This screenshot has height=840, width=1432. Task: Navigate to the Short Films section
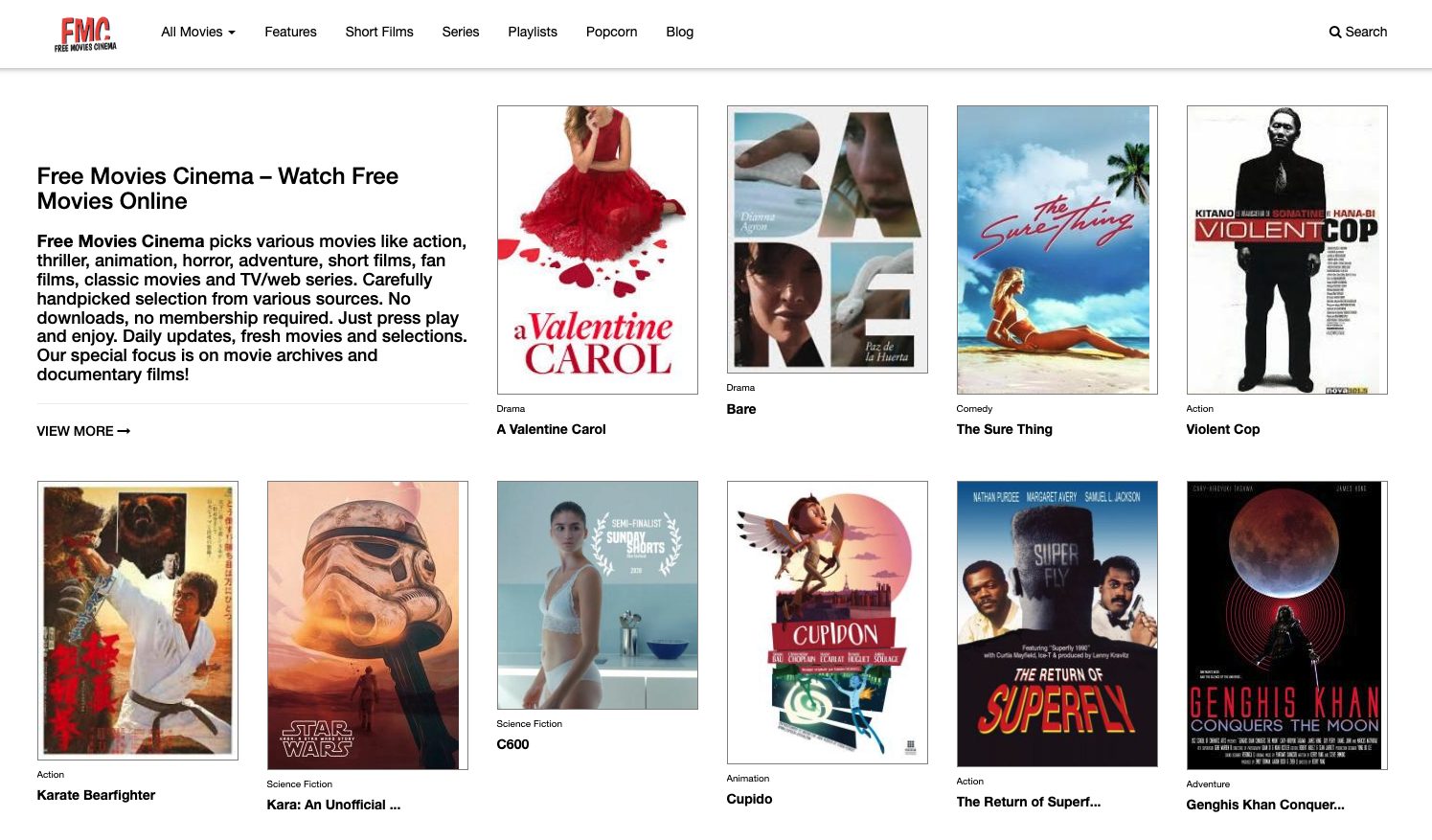click(379, 32)
